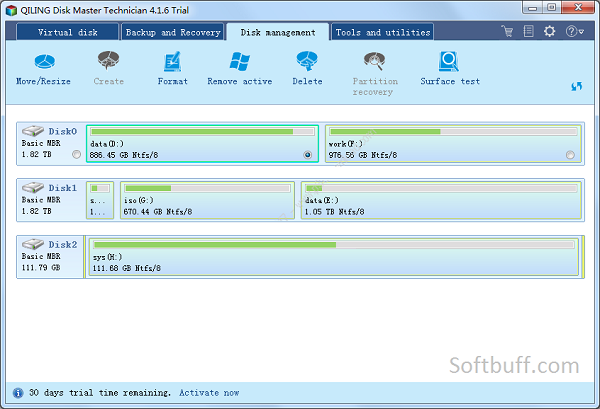Minimize the QILING Disk Master window
Viewport: 600px width, 409px height.
(532, 8)
